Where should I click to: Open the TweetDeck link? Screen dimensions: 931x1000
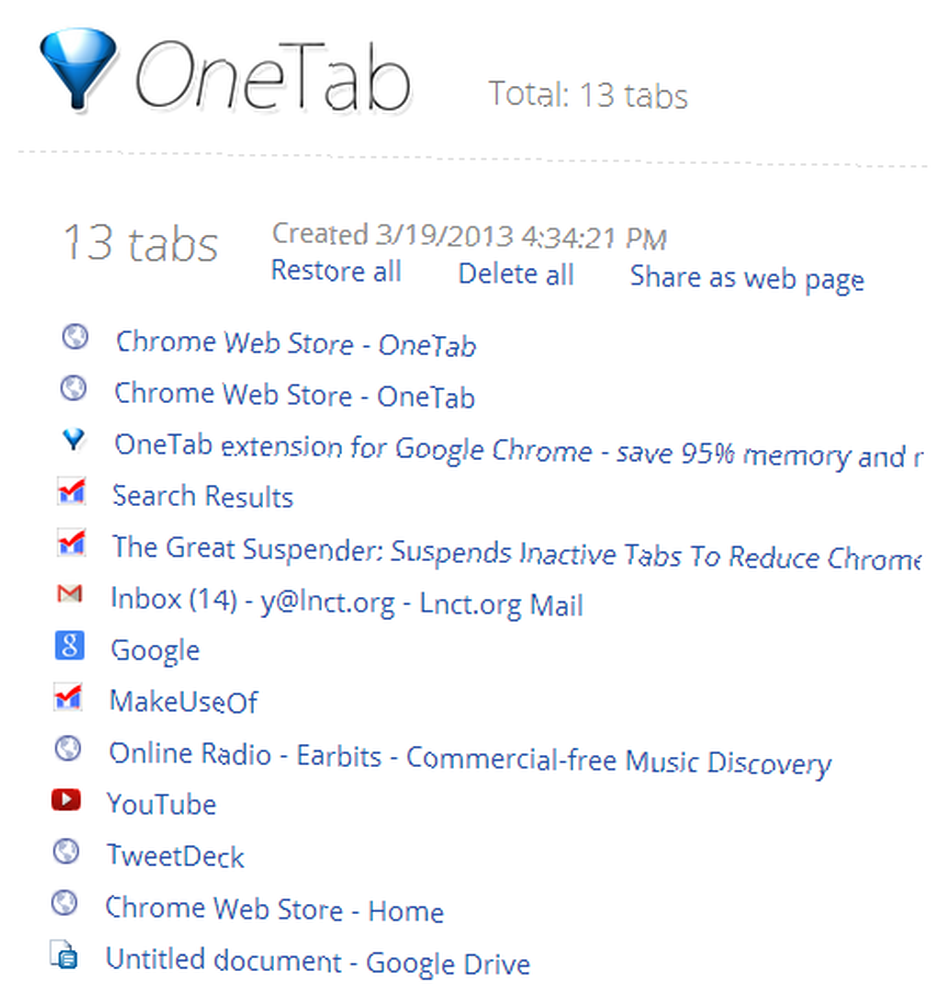175,856
